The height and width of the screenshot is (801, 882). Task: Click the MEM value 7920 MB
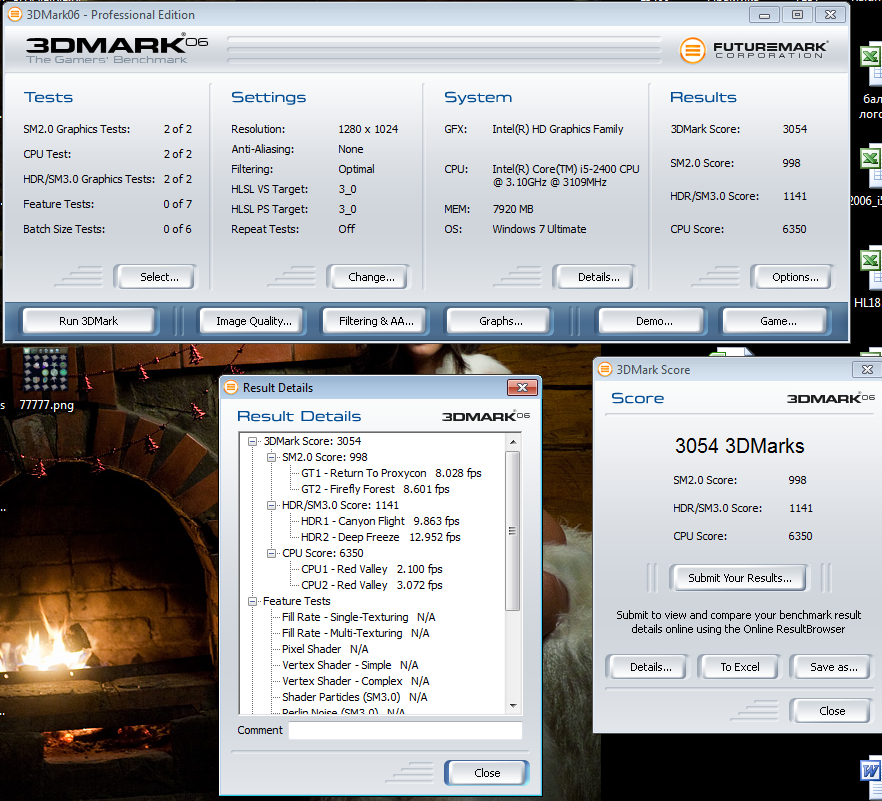(512, 209)
